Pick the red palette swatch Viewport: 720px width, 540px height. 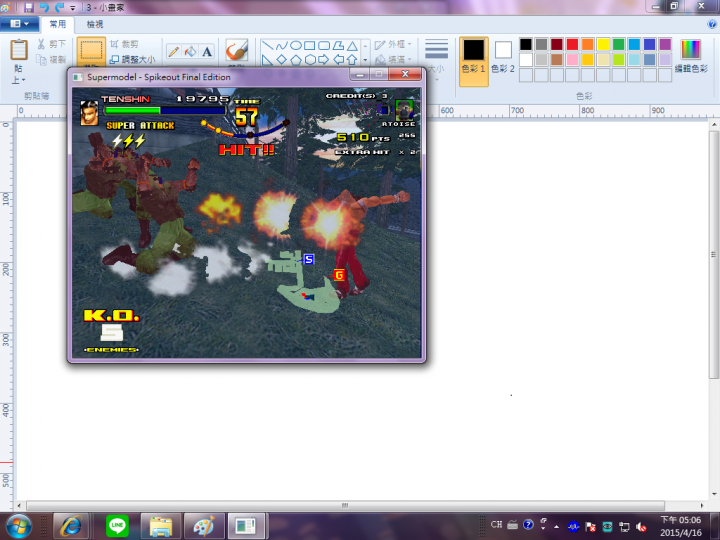click(572, 44)
